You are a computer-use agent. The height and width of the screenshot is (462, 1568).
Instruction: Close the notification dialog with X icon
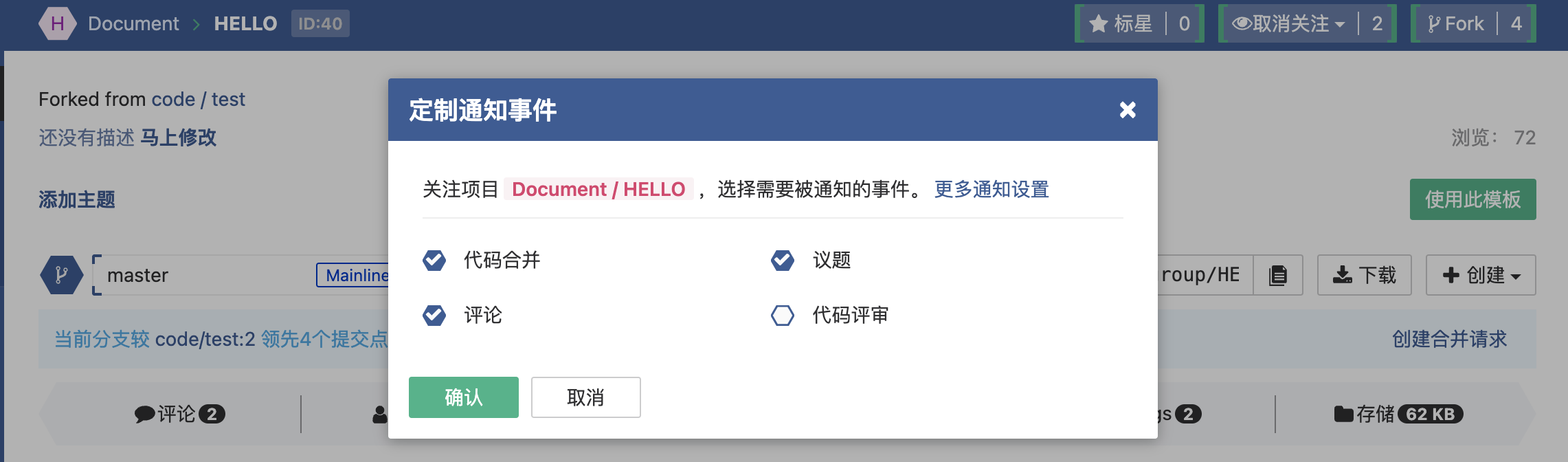(1127, 110)
